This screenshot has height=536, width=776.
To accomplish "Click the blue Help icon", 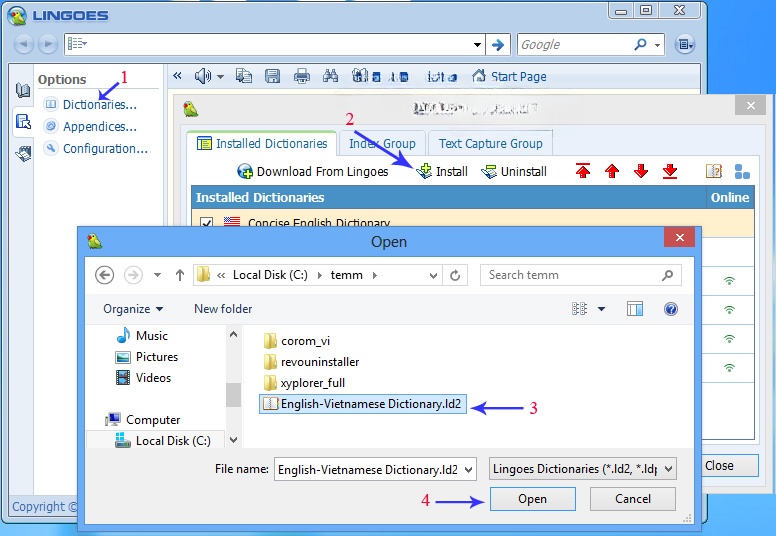I will click(x=671, y=309).
